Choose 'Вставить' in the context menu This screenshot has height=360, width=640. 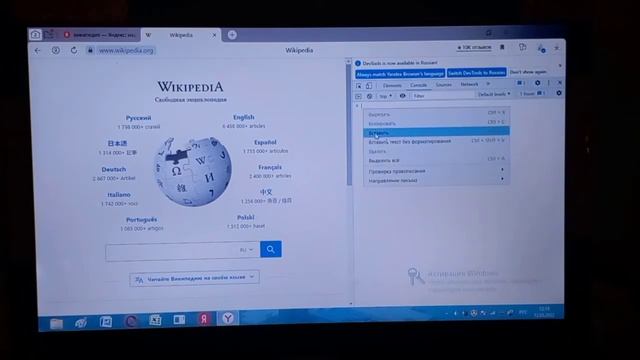click(436, 132)
